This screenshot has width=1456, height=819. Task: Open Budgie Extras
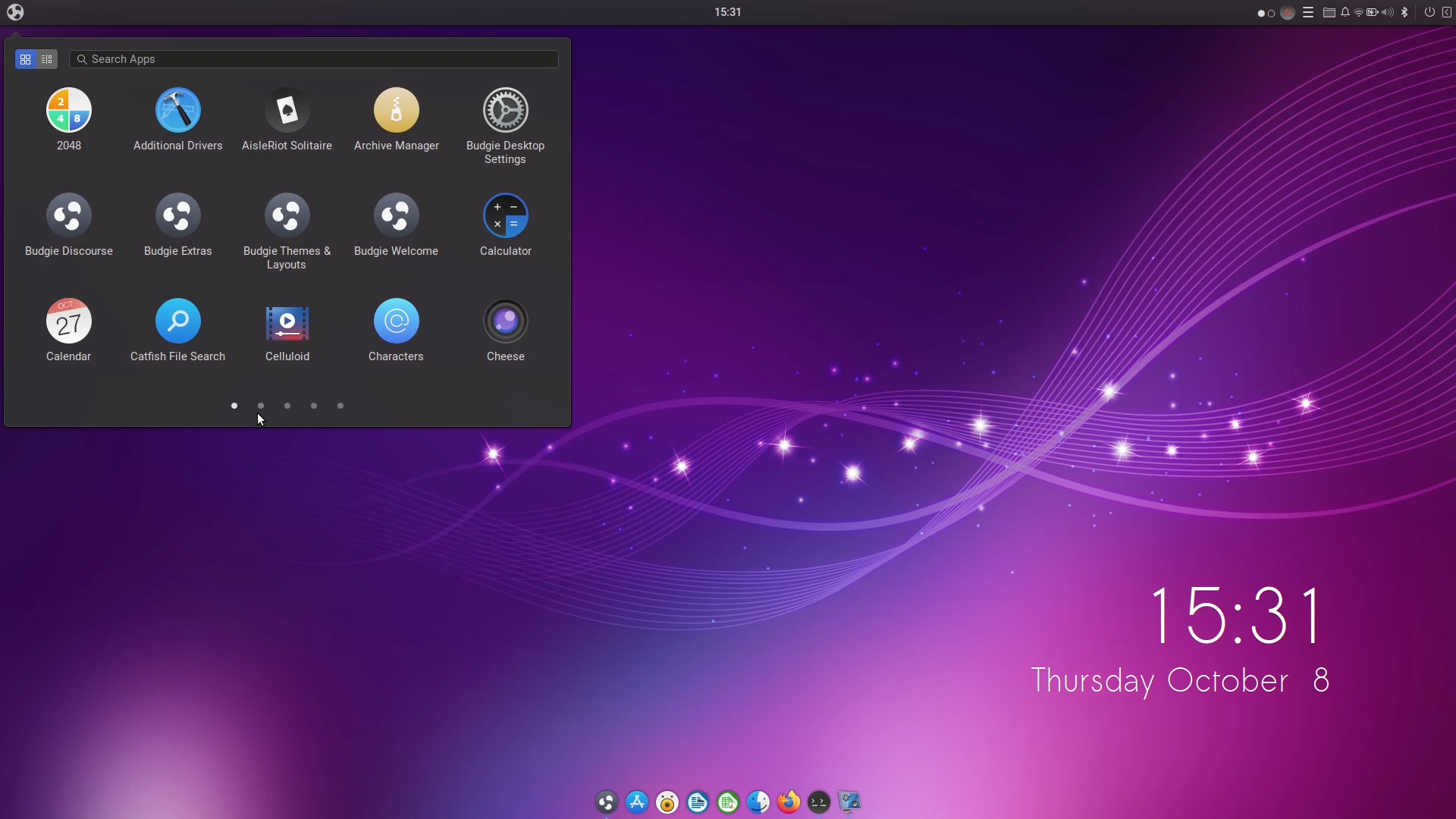tap(177, 226)
